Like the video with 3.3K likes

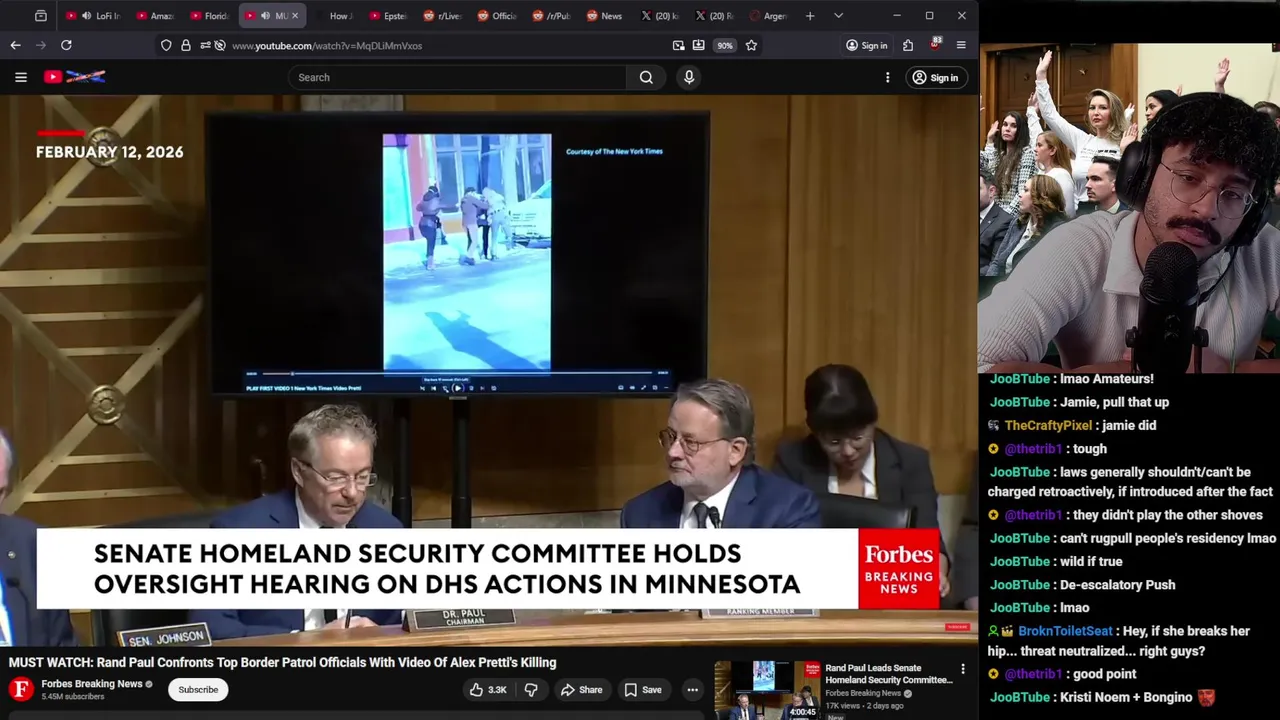tap(487, 689)
